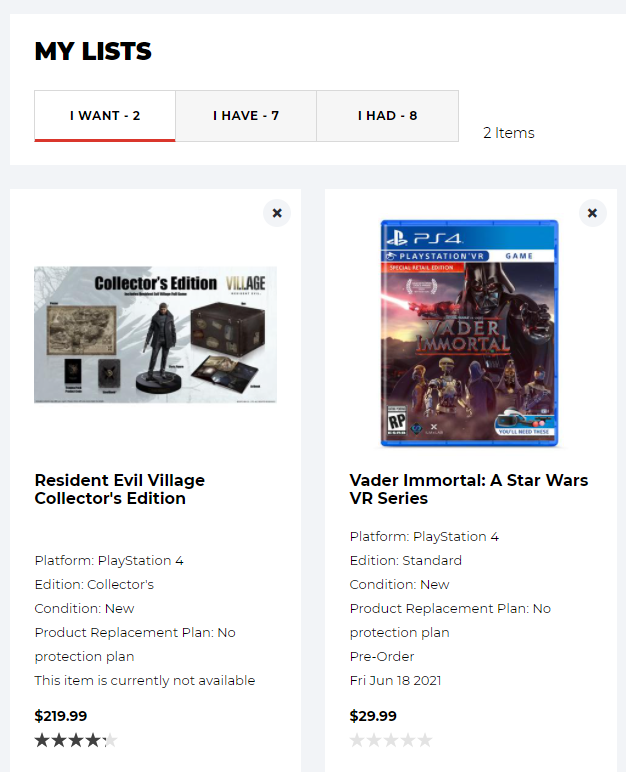This screenshot has width=626, height=772.
Task: Open Vader Immortal: A Star Wars VR Series title
Action: tap(468, 489)
